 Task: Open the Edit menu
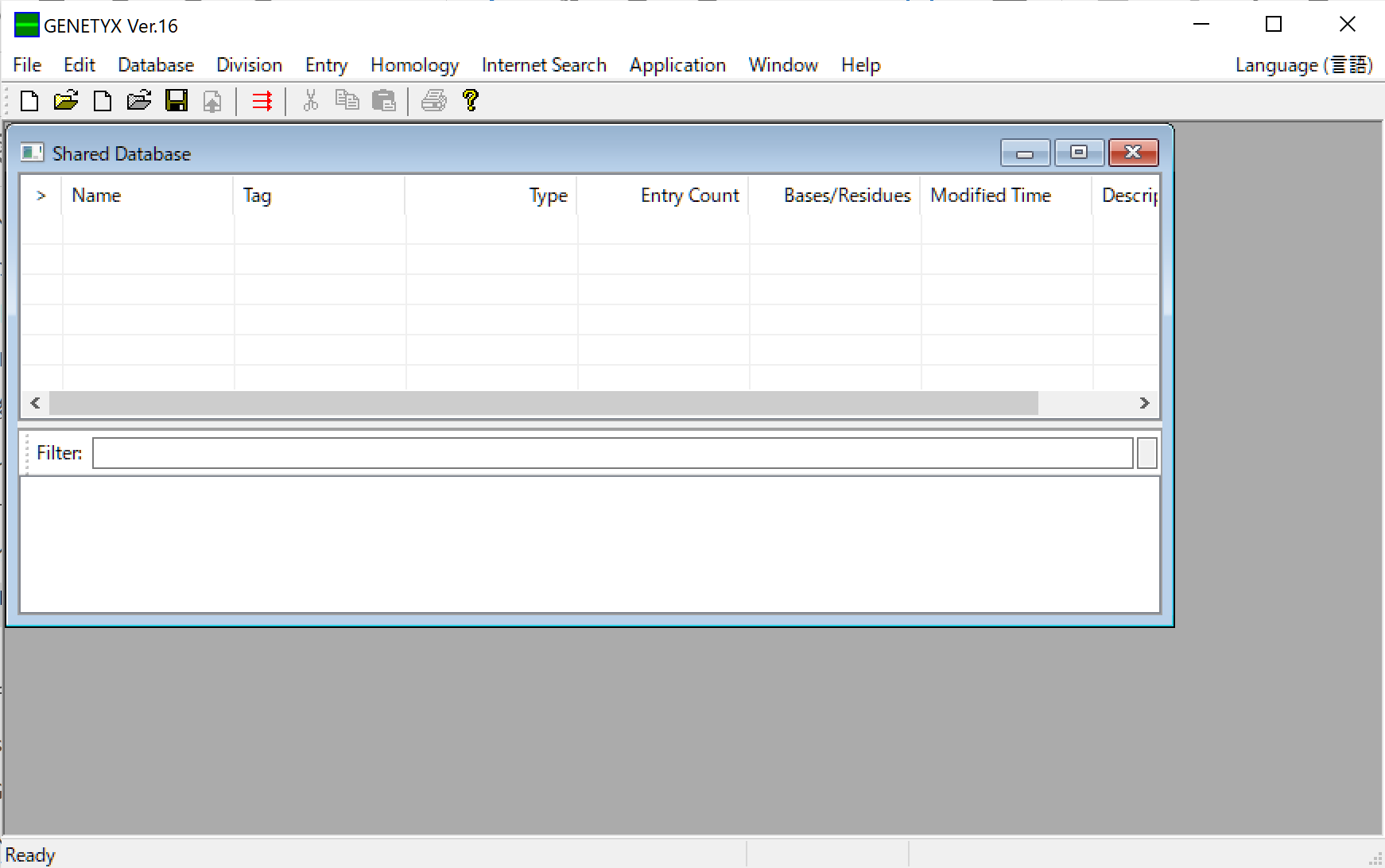[x=80, y=65]
